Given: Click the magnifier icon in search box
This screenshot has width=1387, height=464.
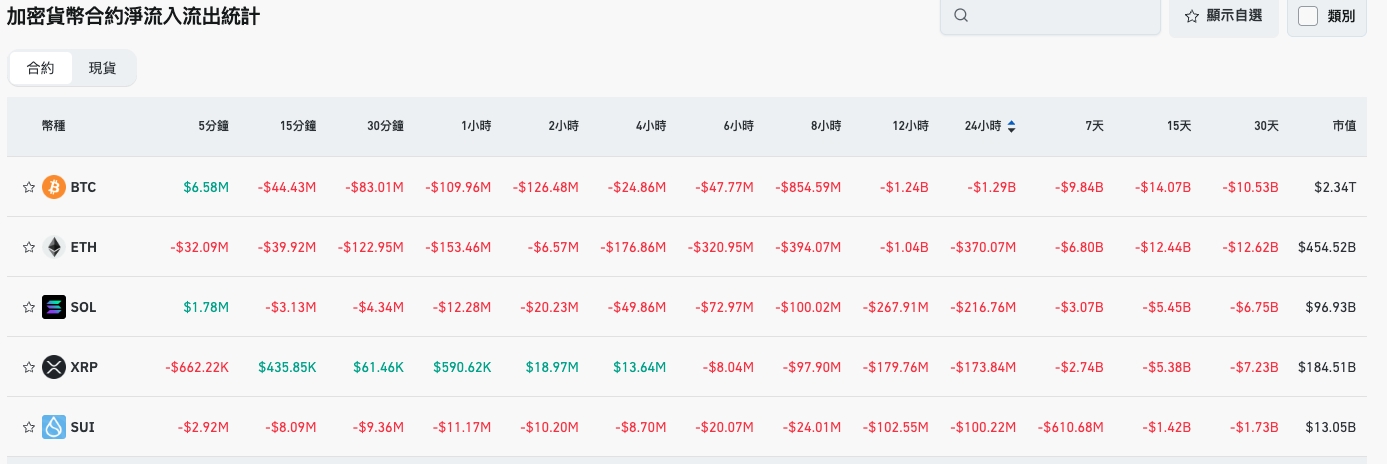Looking at the screenshot, I should click(962, 16).
